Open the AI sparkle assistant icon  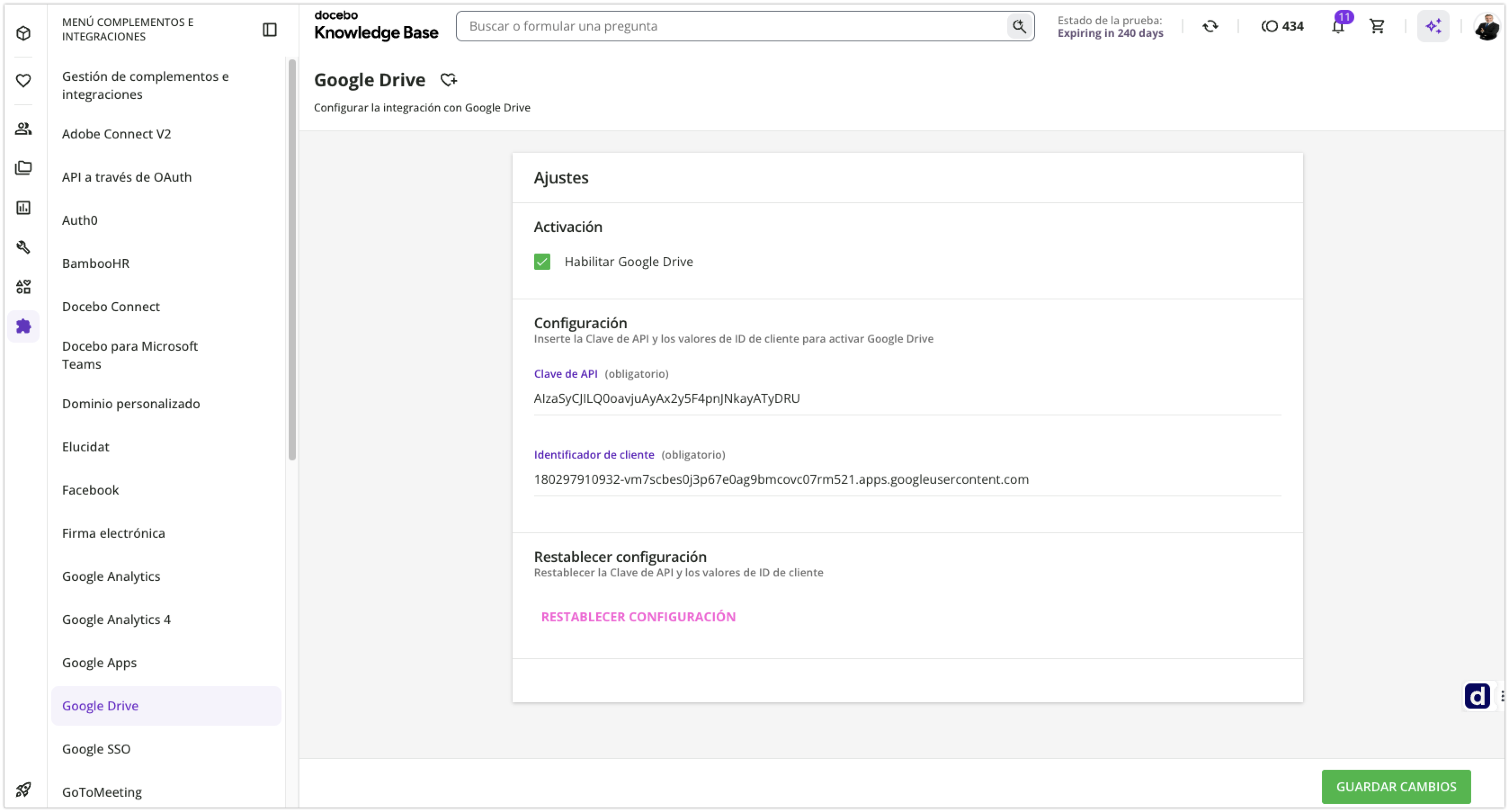coord(1433,26)
